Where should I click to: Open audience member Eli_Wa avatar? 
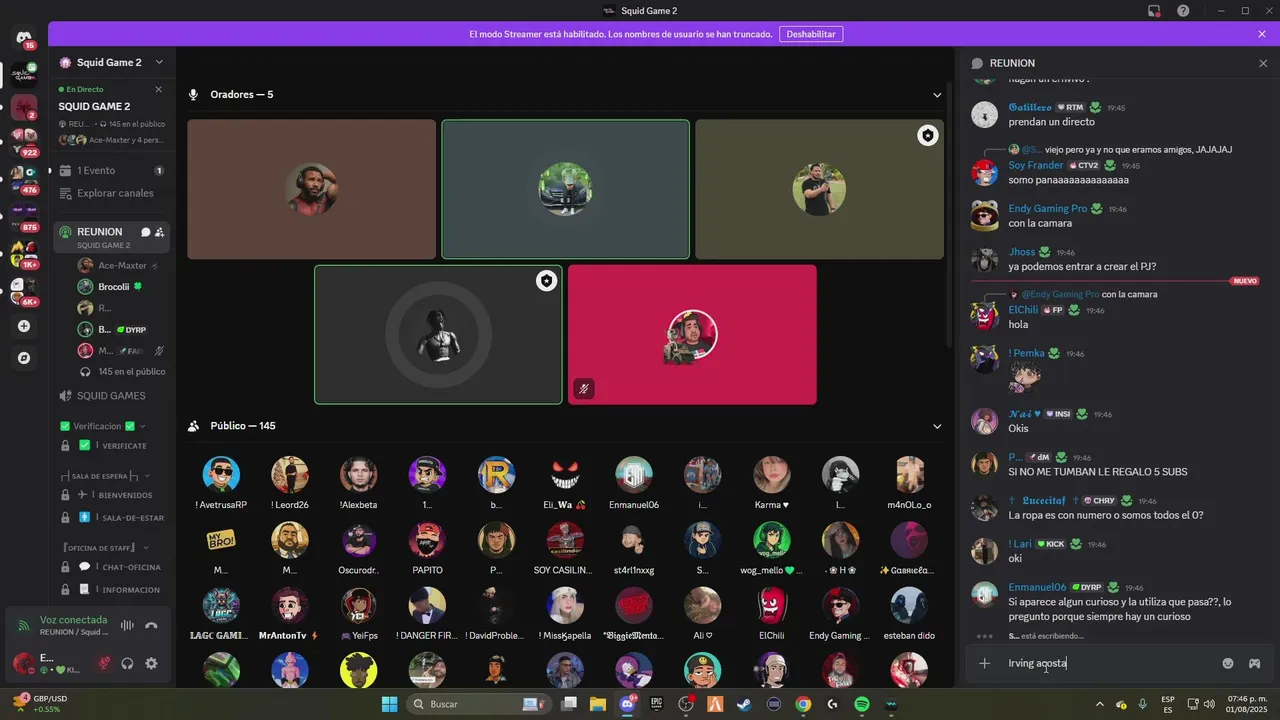coord(565,475)
